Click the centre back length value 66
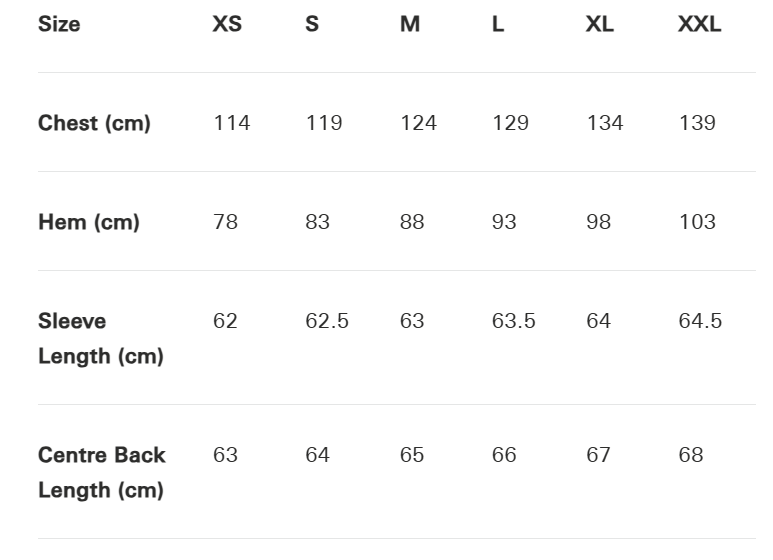The height and width of the screenshot is (560, 773). coord(504,455)
